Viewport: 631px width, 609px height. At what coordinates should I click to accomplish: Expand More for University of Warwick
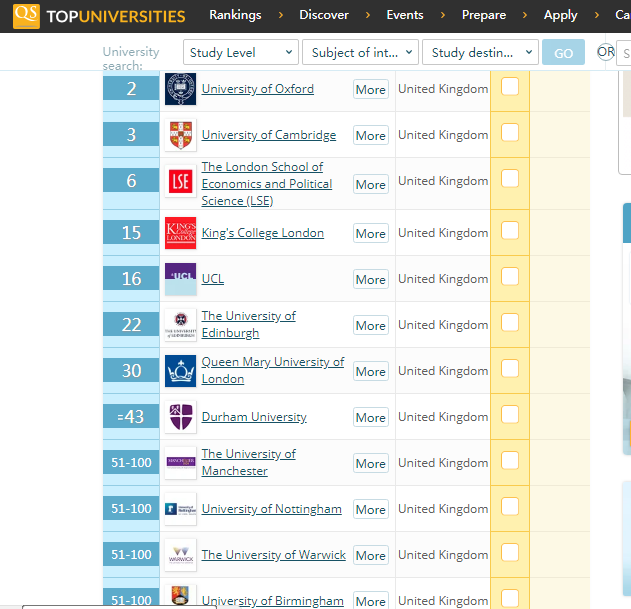pos(371,555)
